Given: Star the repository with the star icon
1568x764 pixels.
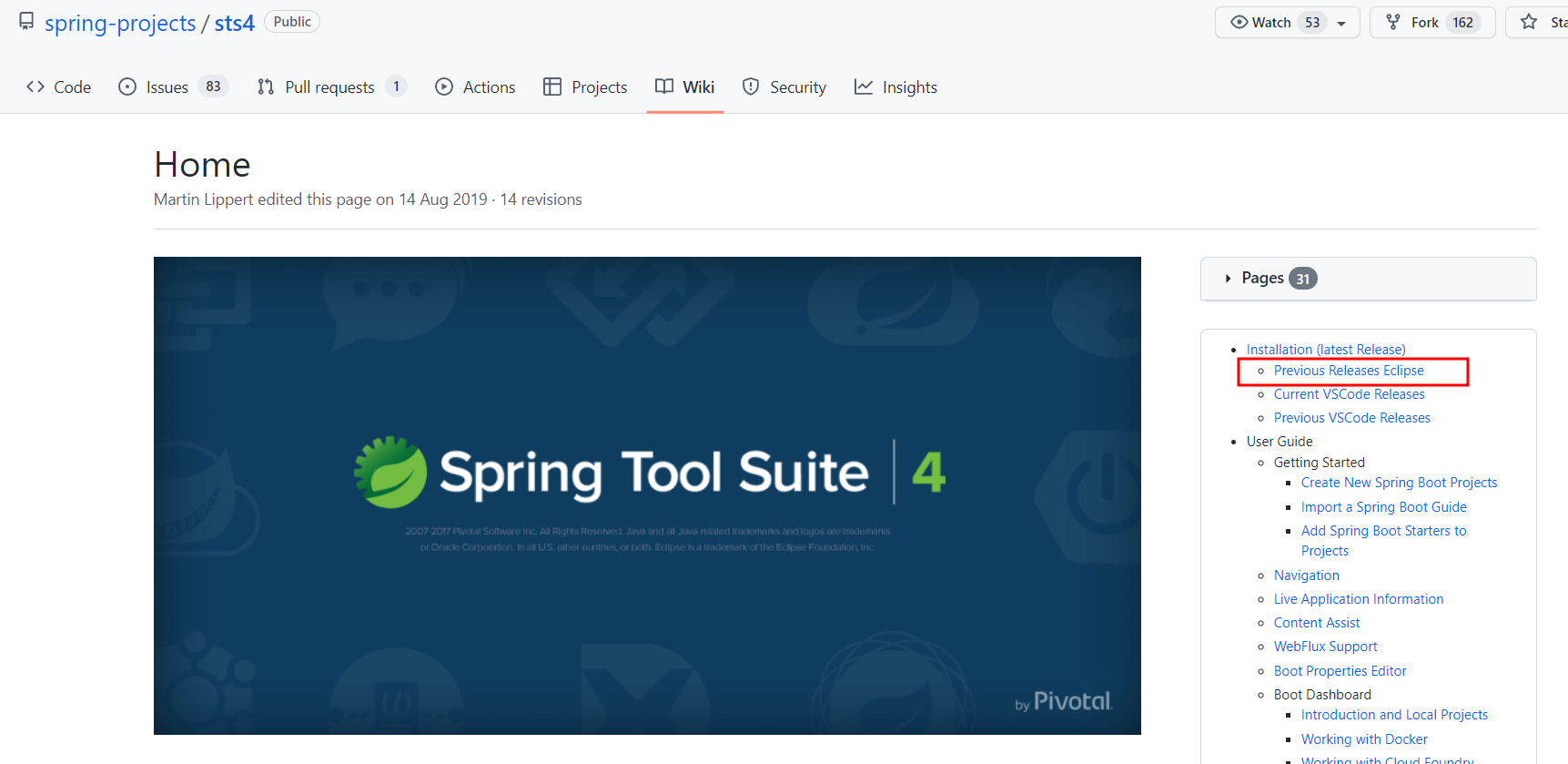Looking at the screenshot, I should point(1530,22).
